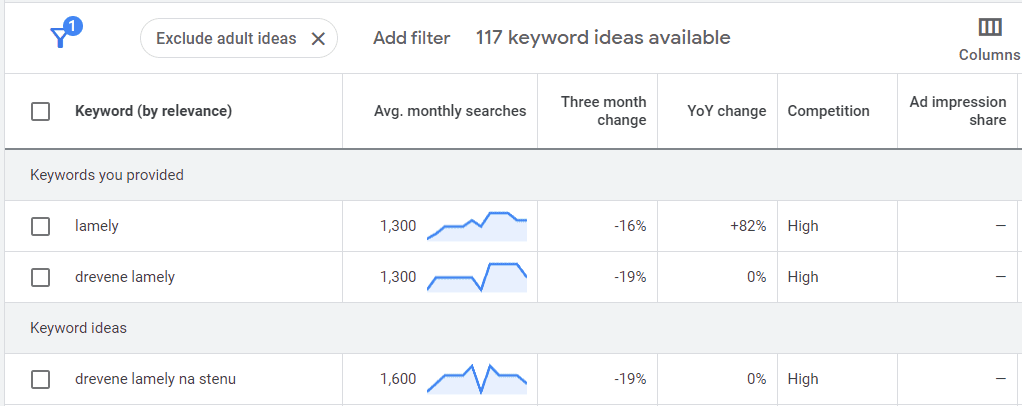
Task: Check the box for drevene lamely
Action: pyautogui.click(x=40, y=277)
